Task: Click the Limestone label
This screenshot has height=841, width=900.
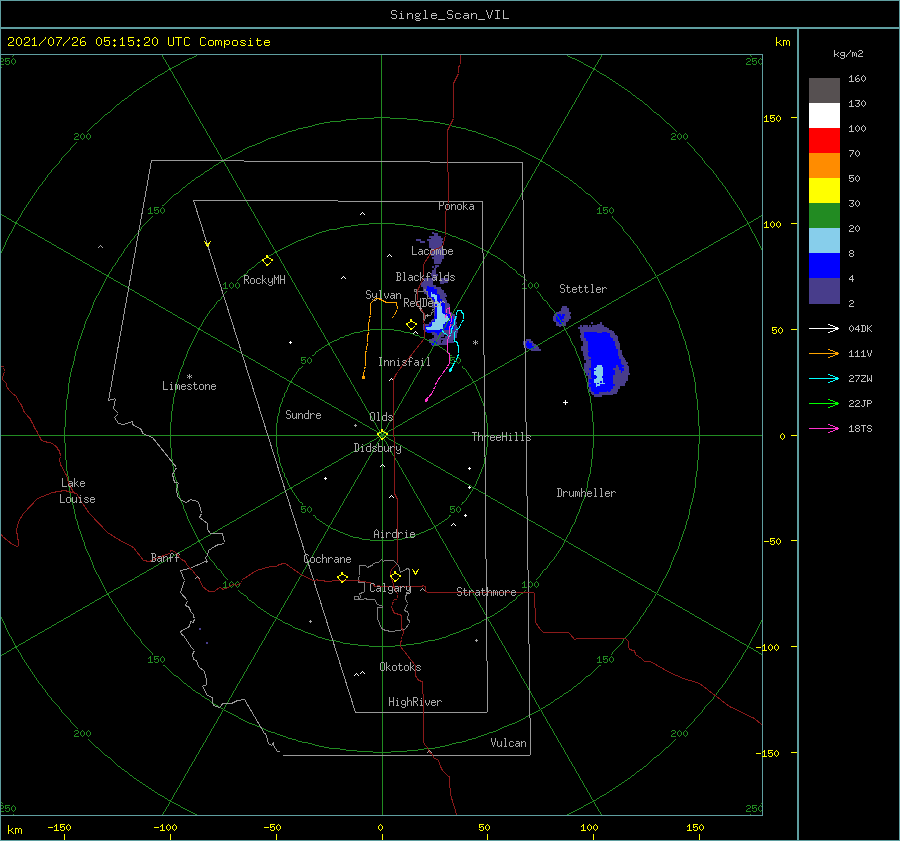Action: (189, 386)
